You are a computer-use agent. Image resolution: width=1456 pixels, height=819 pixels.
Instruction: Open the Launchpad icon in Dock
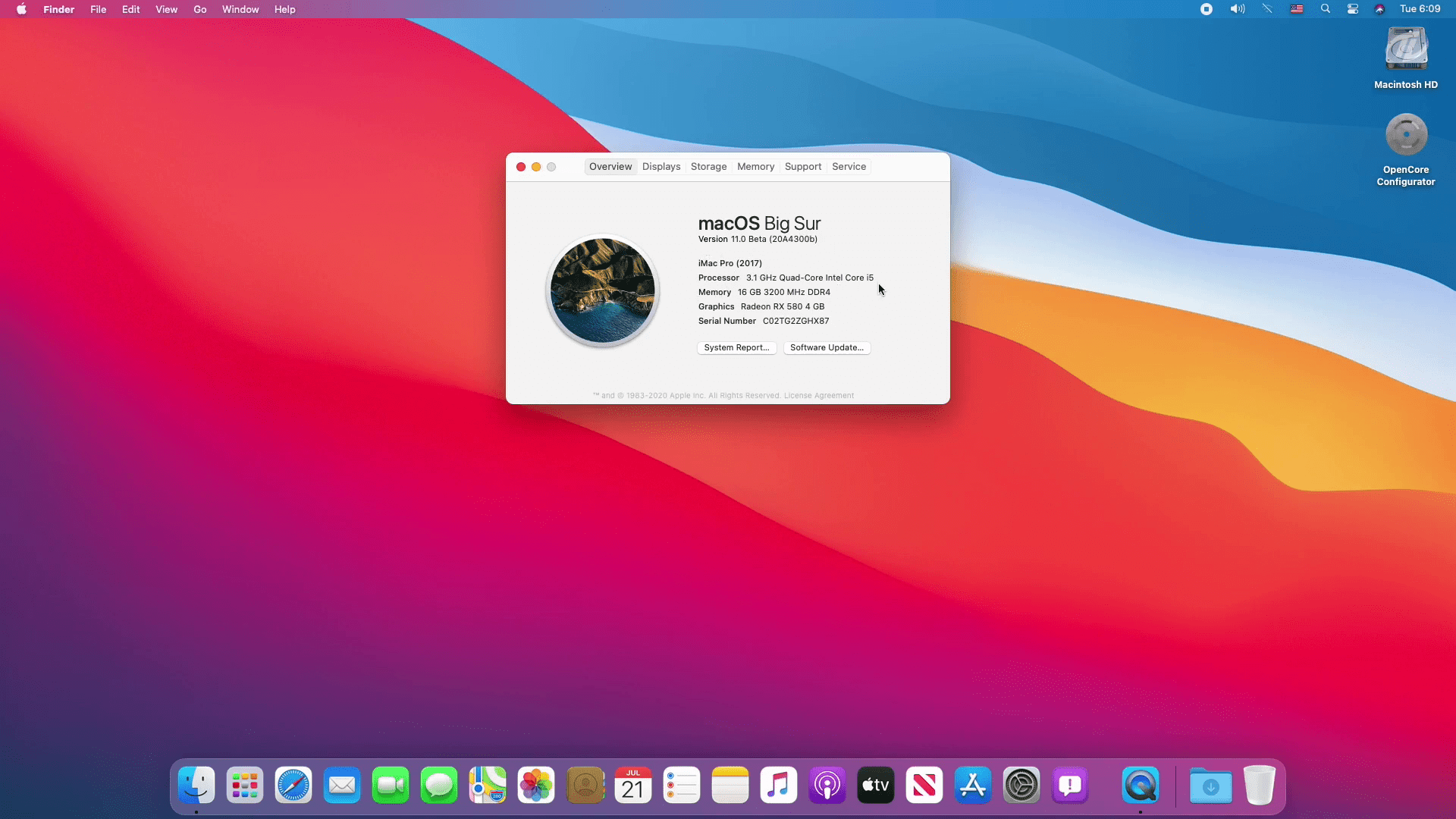coord(244,786)
